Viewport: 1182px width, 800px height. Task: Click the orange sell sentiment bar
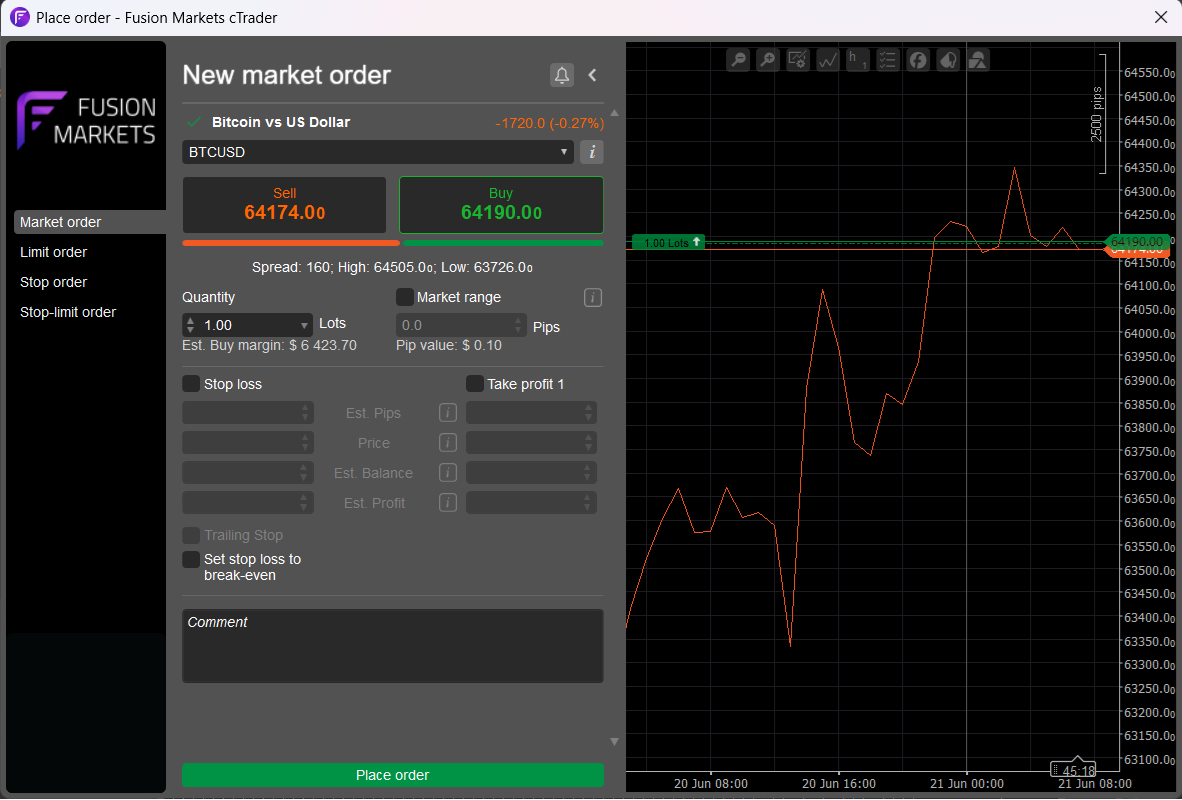pyautogui.click(x=291, y=243)
